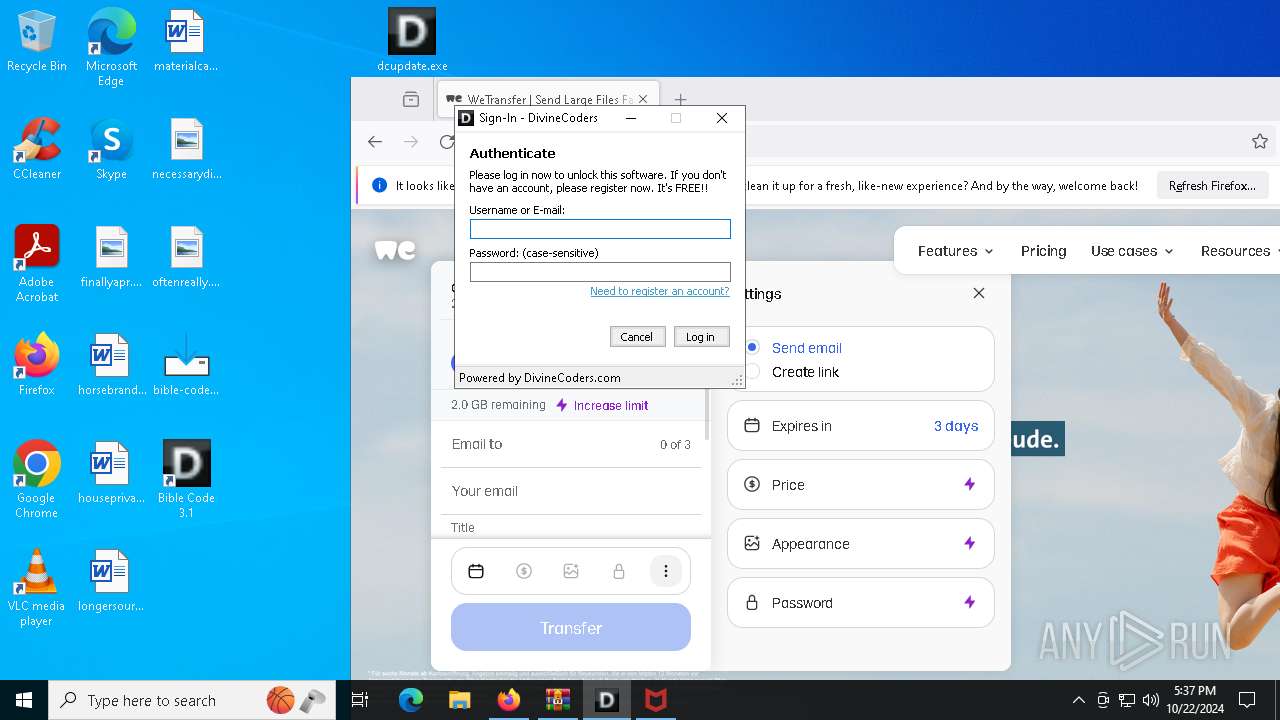Open the three-dot more options button
Image resolution: width=1280 pixels, height=720 pixels.
[x=666, y=571]
